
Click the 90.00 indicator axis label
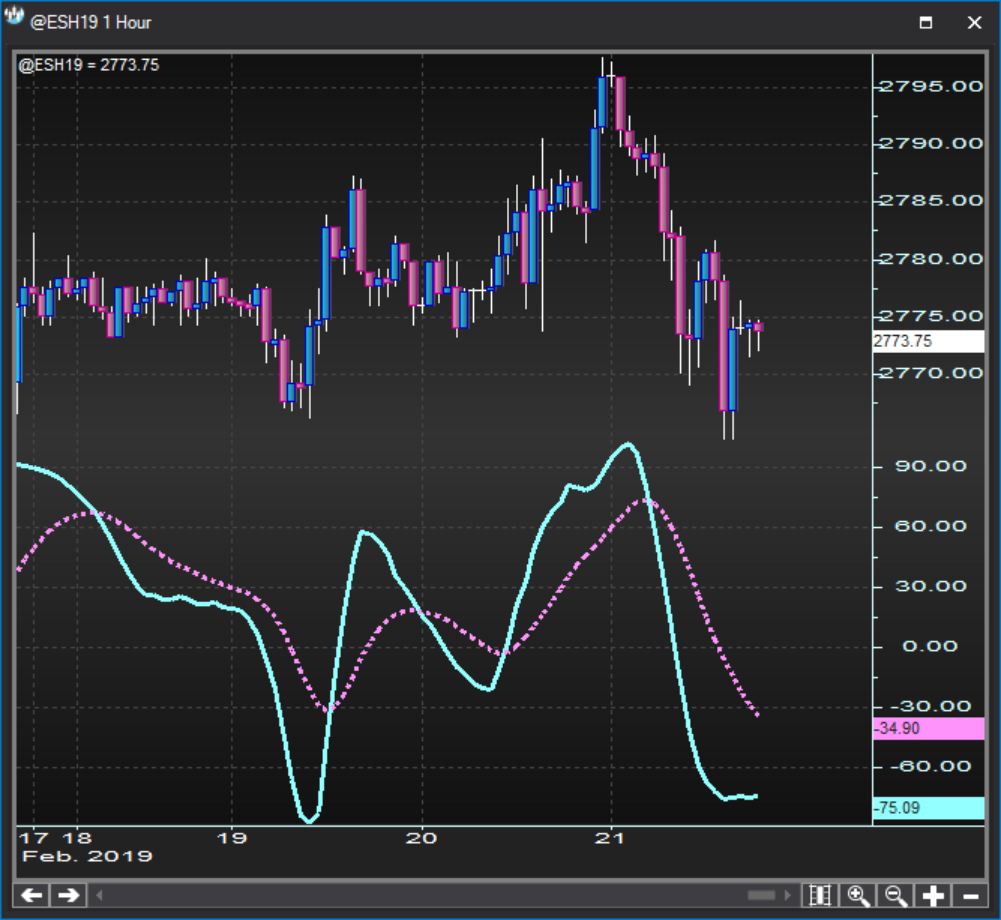tap(931, 466)
